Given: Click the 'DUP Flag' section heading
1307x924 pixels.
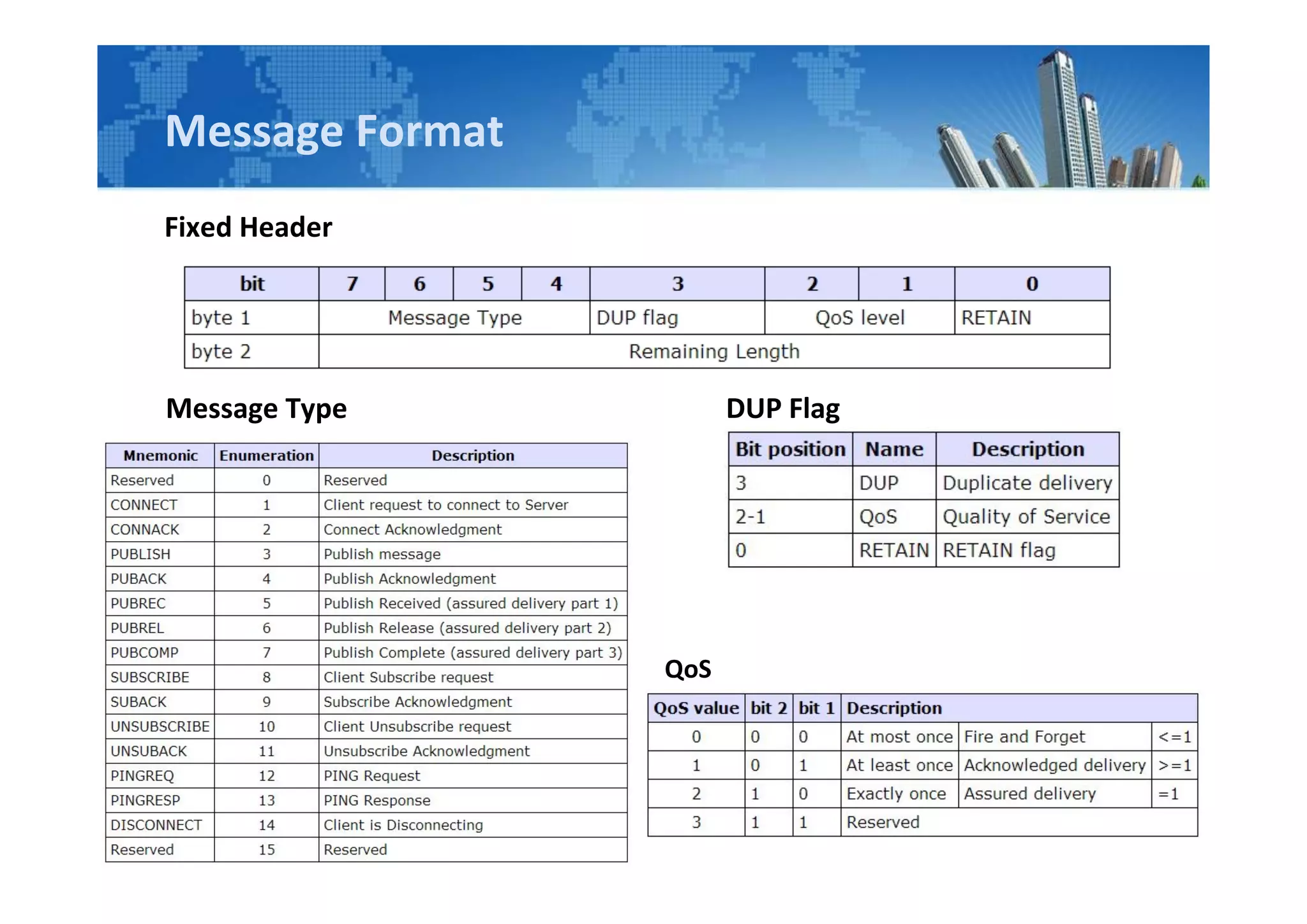Looking at the screenshot, I should tap(783, 408).
